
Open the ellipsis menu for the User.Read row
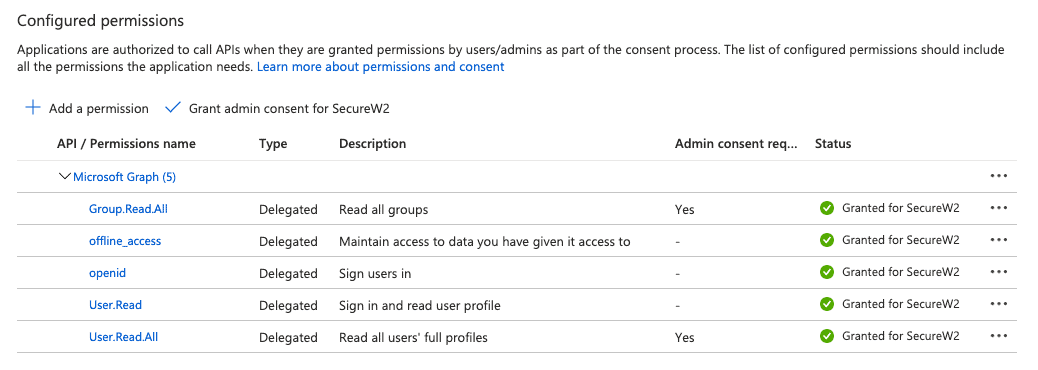(998, 303)
